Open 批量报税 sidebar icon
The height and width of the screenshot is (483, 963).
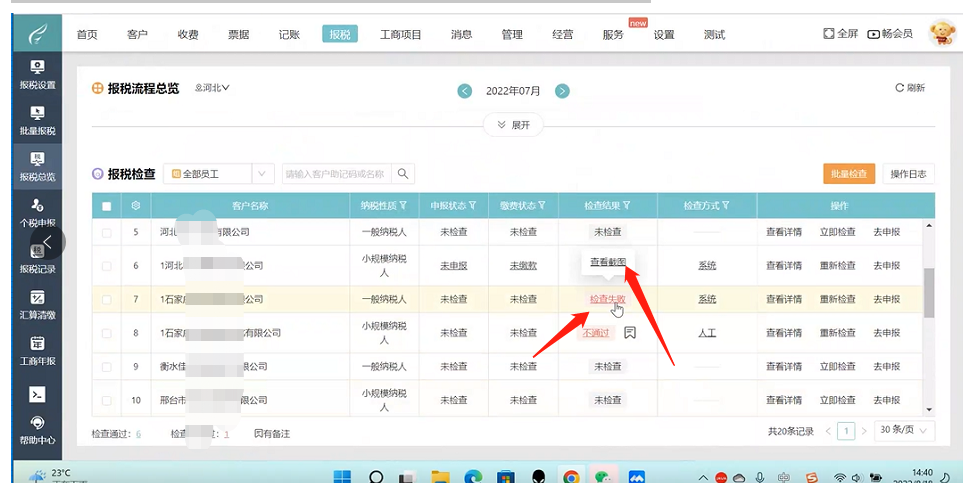click(37, 120)
